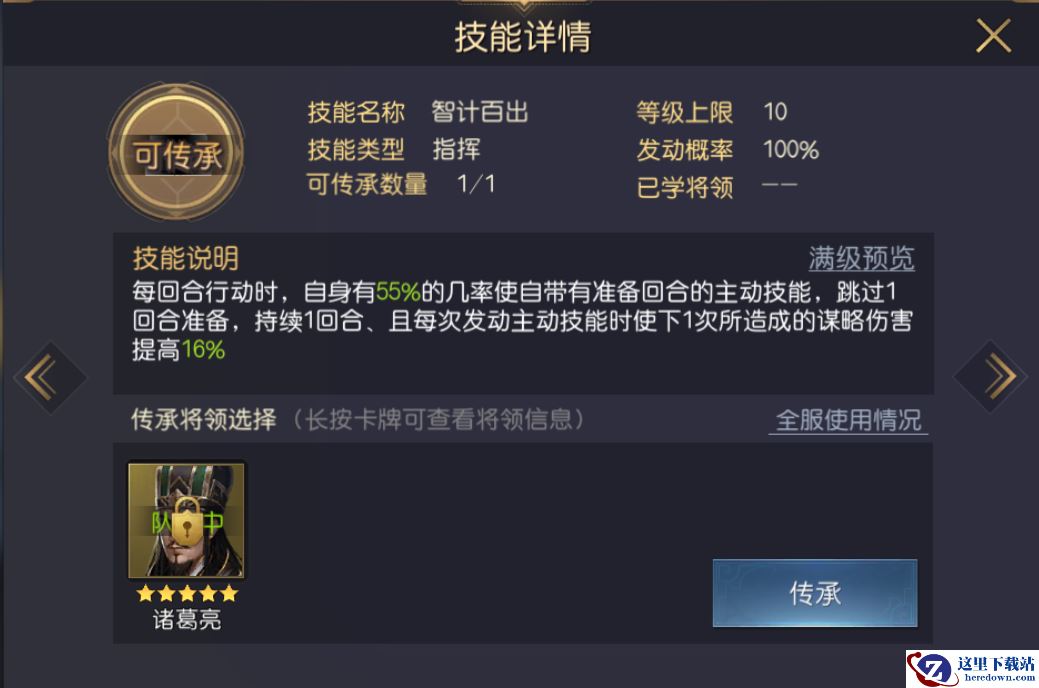
Task: Click the 发动概率 100% value
Action: click(x=791, y=150)
